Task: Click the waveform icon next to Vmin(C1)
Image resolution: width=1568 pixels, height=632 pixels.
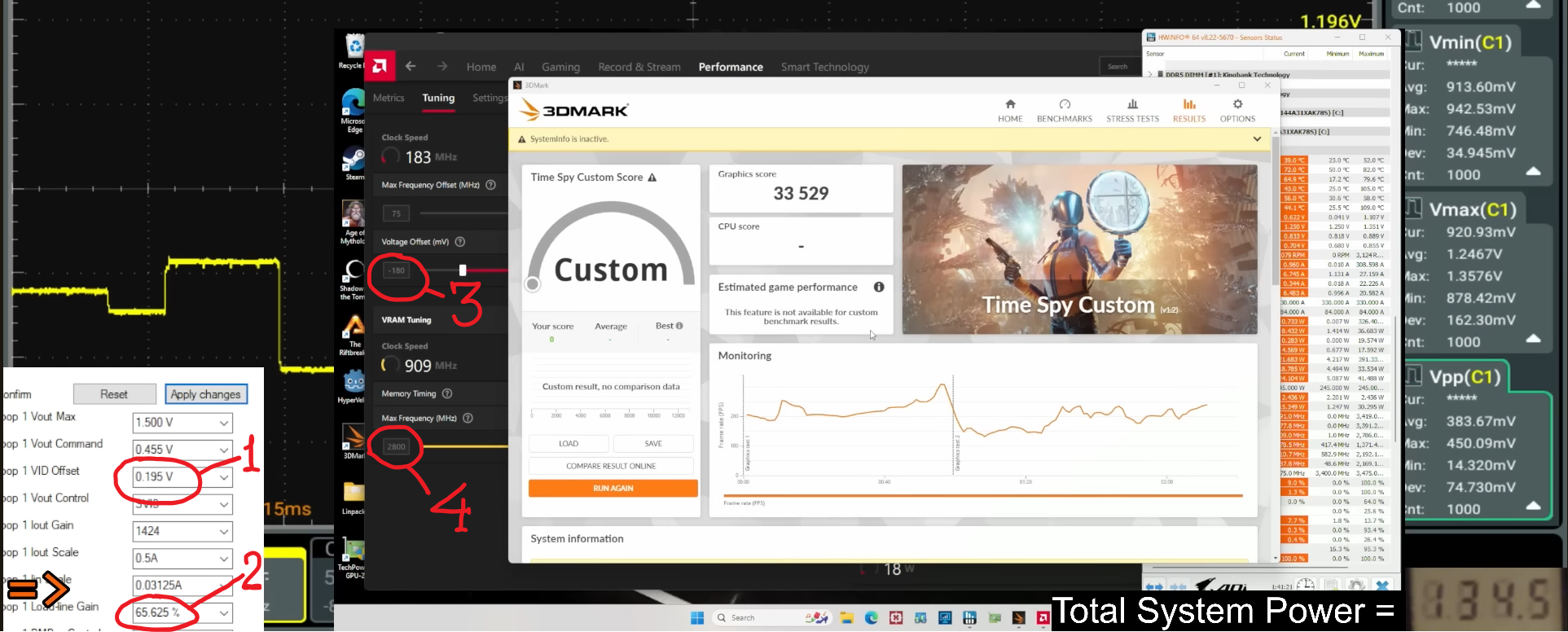Action: pyautogui.click(x=1413, y=41)
